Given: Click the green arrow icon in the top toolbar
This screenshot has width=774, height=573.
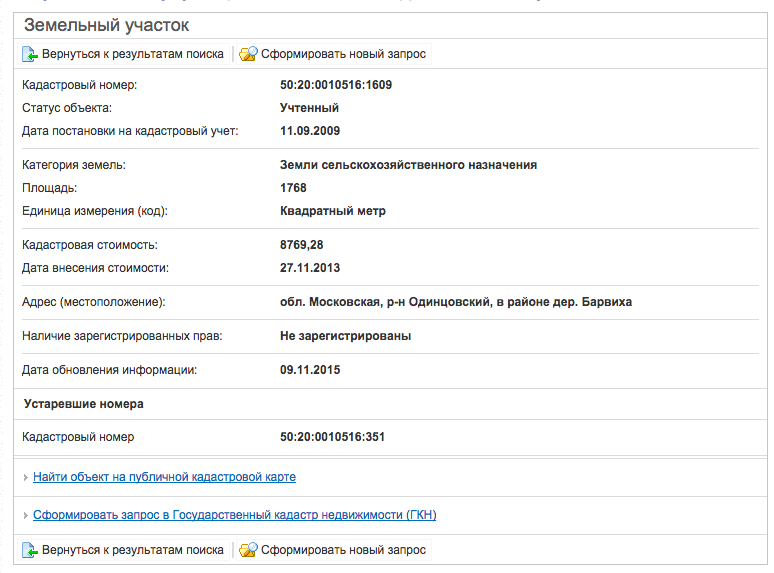Looking at the screenshot, I should click(30, 54).
